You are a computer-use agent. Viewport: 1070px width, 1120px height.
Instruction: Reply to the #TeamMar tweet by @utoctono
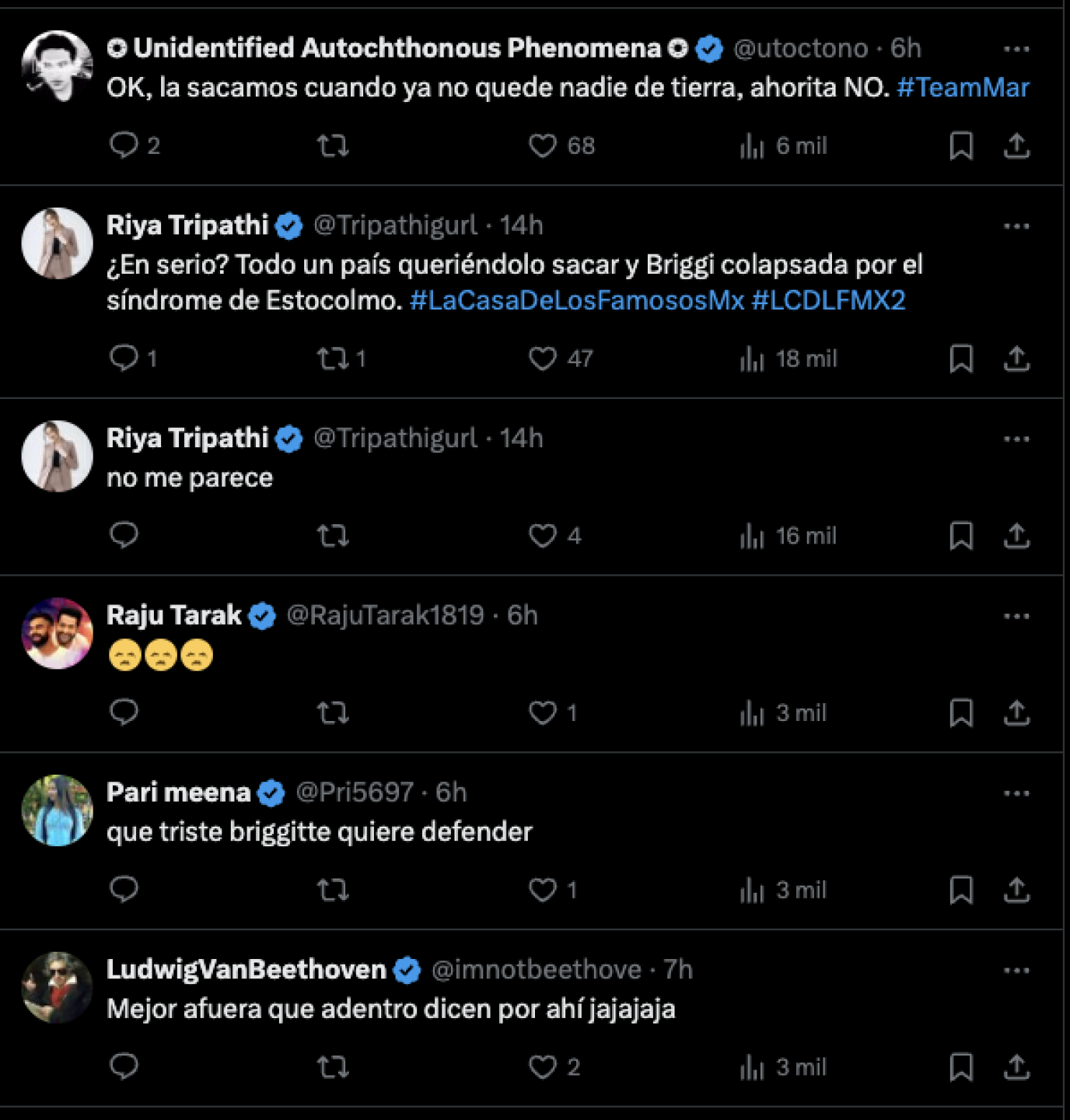[124, 145]
